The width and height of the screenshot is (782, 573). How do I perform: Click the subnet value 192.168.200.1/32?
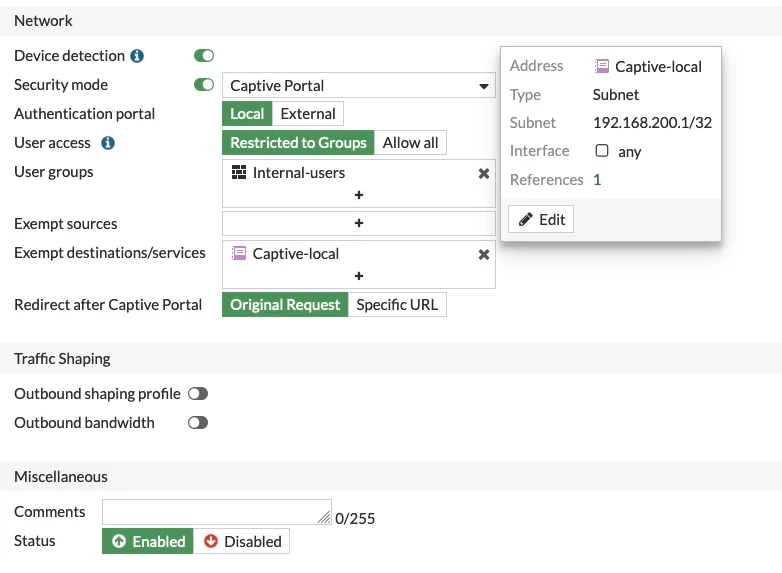coord(652,123)
